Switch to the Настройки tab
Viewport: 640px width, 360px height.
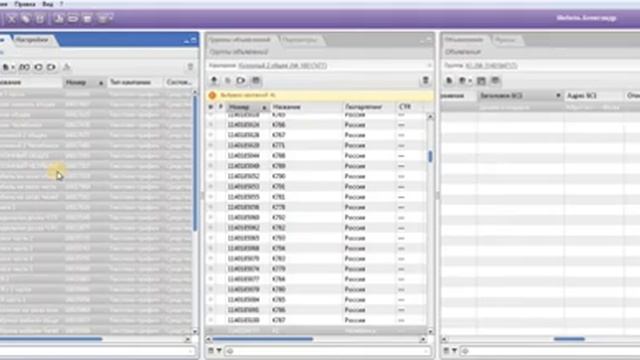[x=32, y=40]
